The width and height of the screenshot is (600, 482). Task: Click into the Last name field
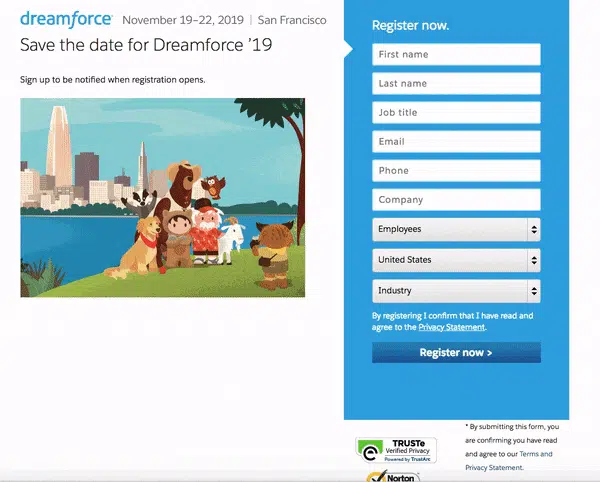(x=456, y=84)
